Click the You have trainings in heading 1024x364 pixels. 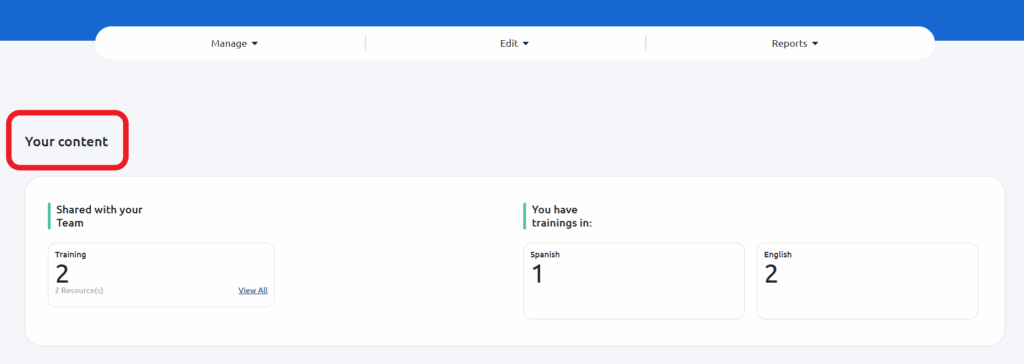[x=562, y=216]
